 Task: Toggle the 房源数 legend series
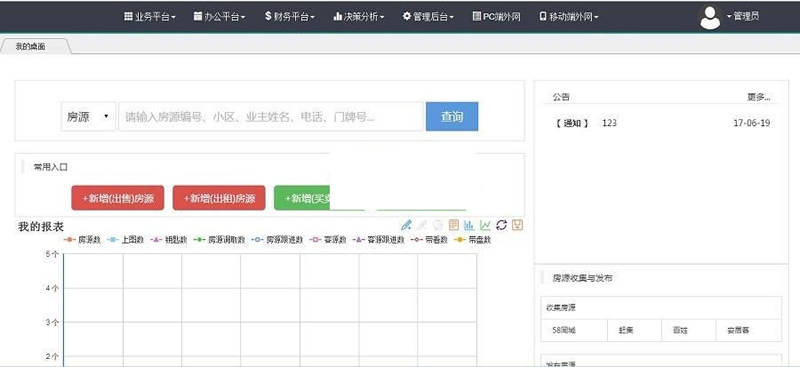click(82, 239)
